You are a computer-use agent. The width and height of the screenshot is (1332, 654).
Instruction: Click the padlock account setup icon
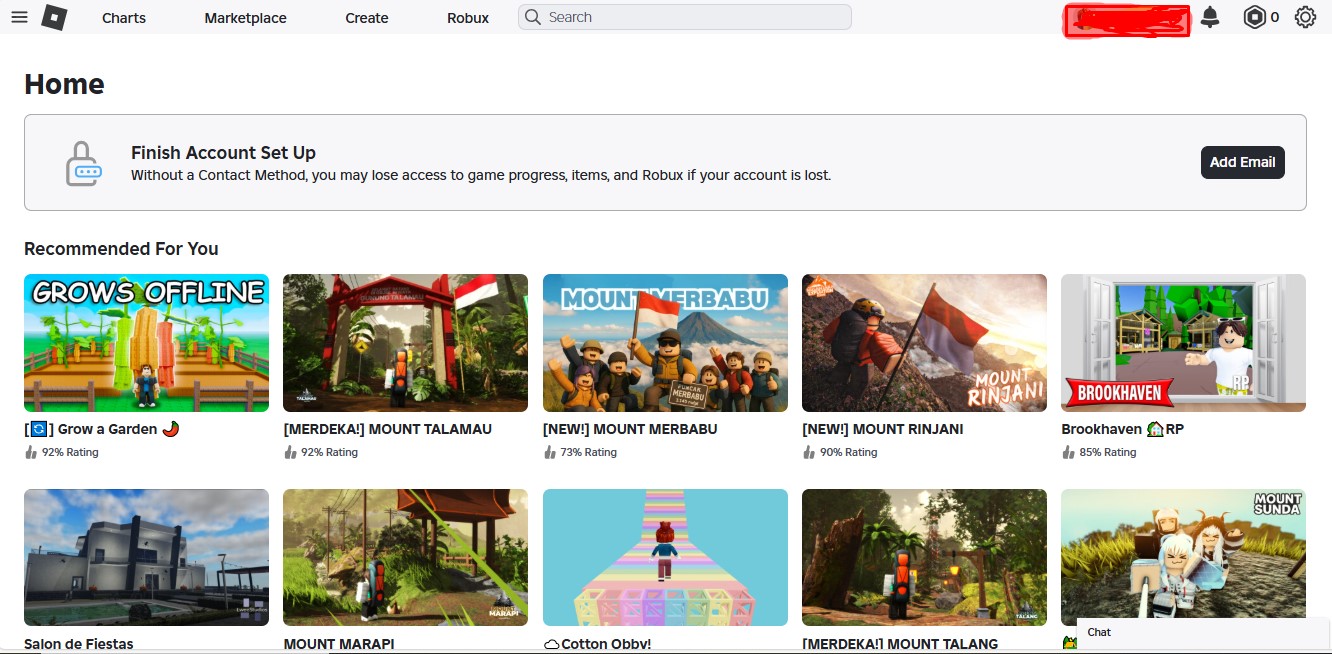pyautogui.click(x=83, y=163)
